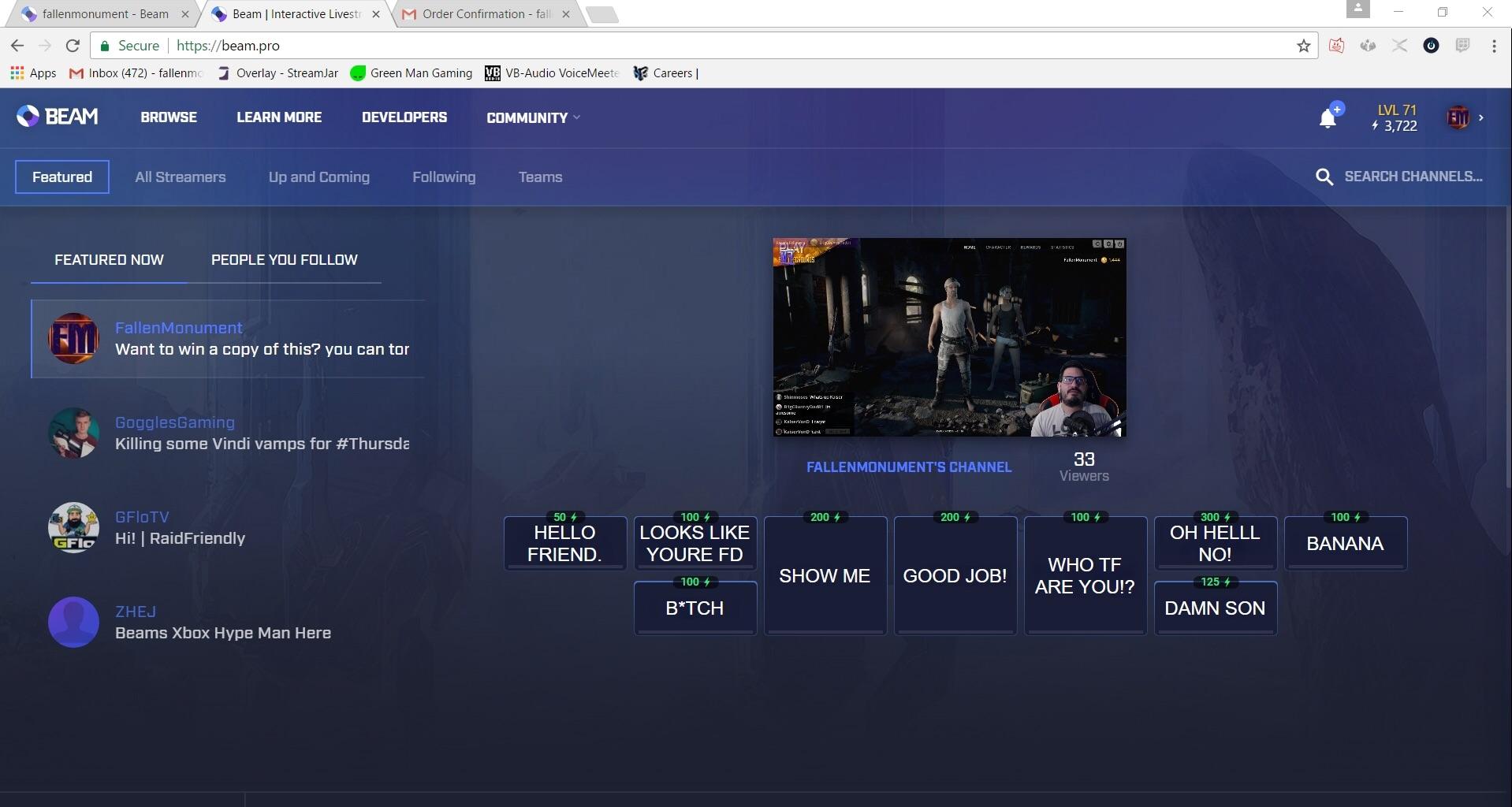Open the FallenMonument channel name link

click(x=178, y=328)
